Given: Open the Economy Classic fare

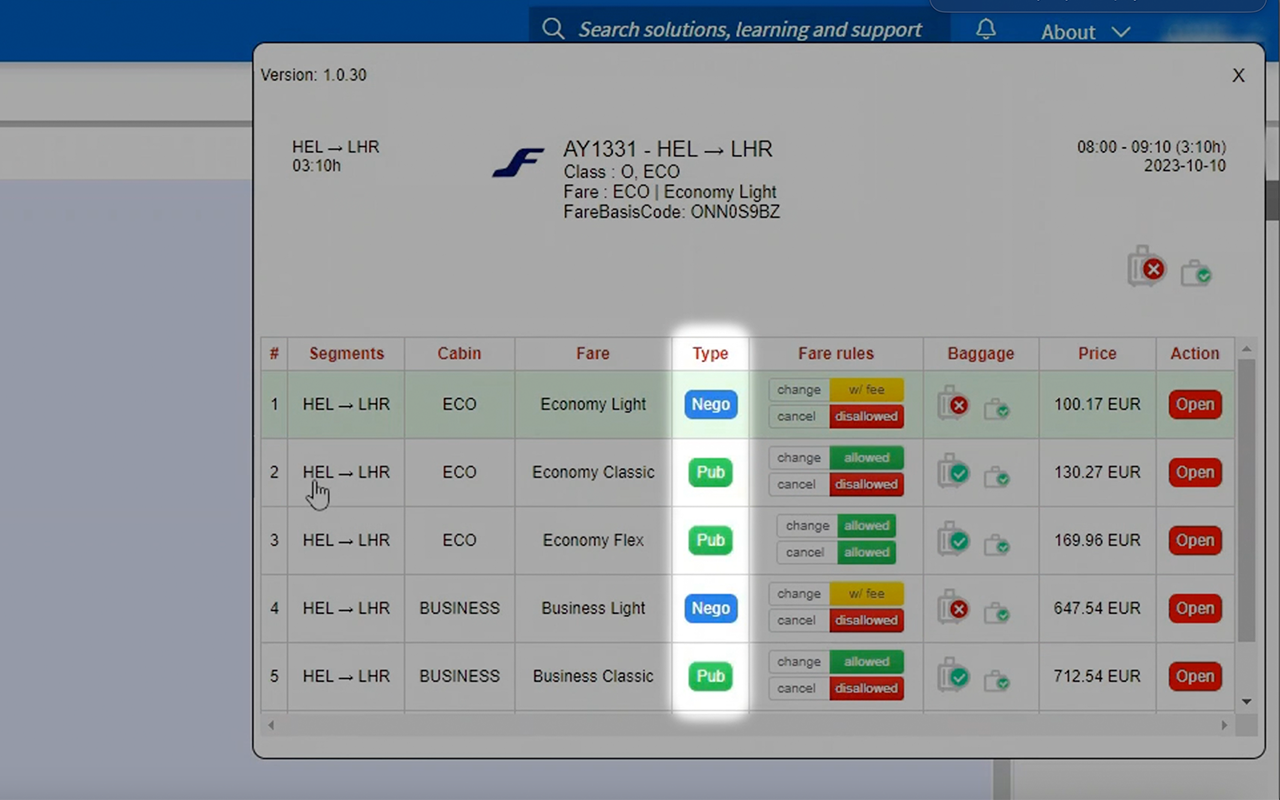Looking at the screenshot, I should click(1195, 472).
